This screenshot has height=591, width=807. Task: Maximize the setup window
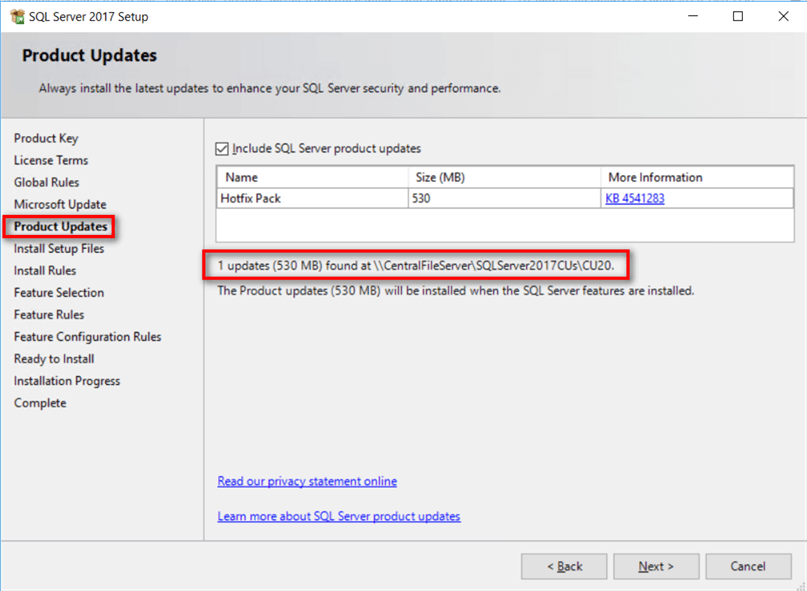[738, 16]
